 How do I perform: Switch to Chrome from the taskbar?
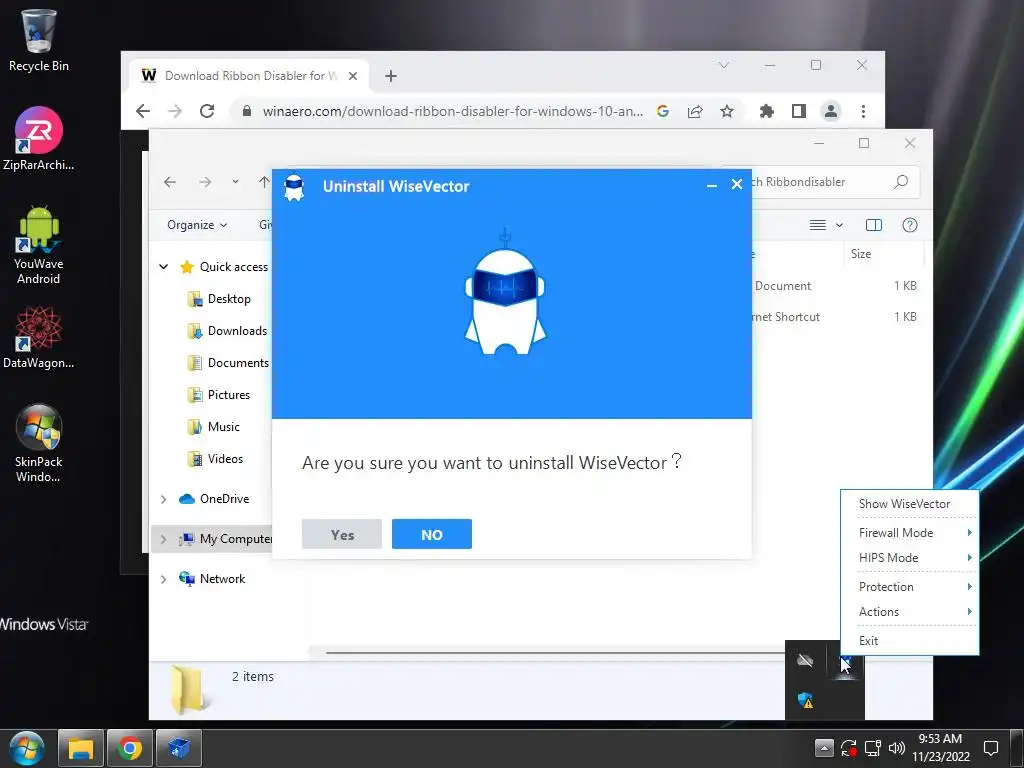130,748
